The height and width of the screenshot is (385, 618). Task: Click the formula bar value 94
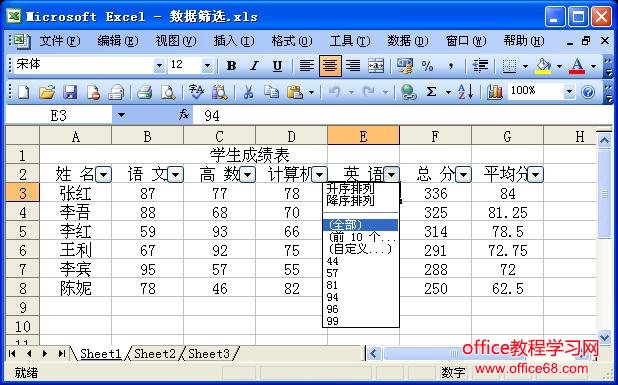pyautogui.click(x=212, y=115)
